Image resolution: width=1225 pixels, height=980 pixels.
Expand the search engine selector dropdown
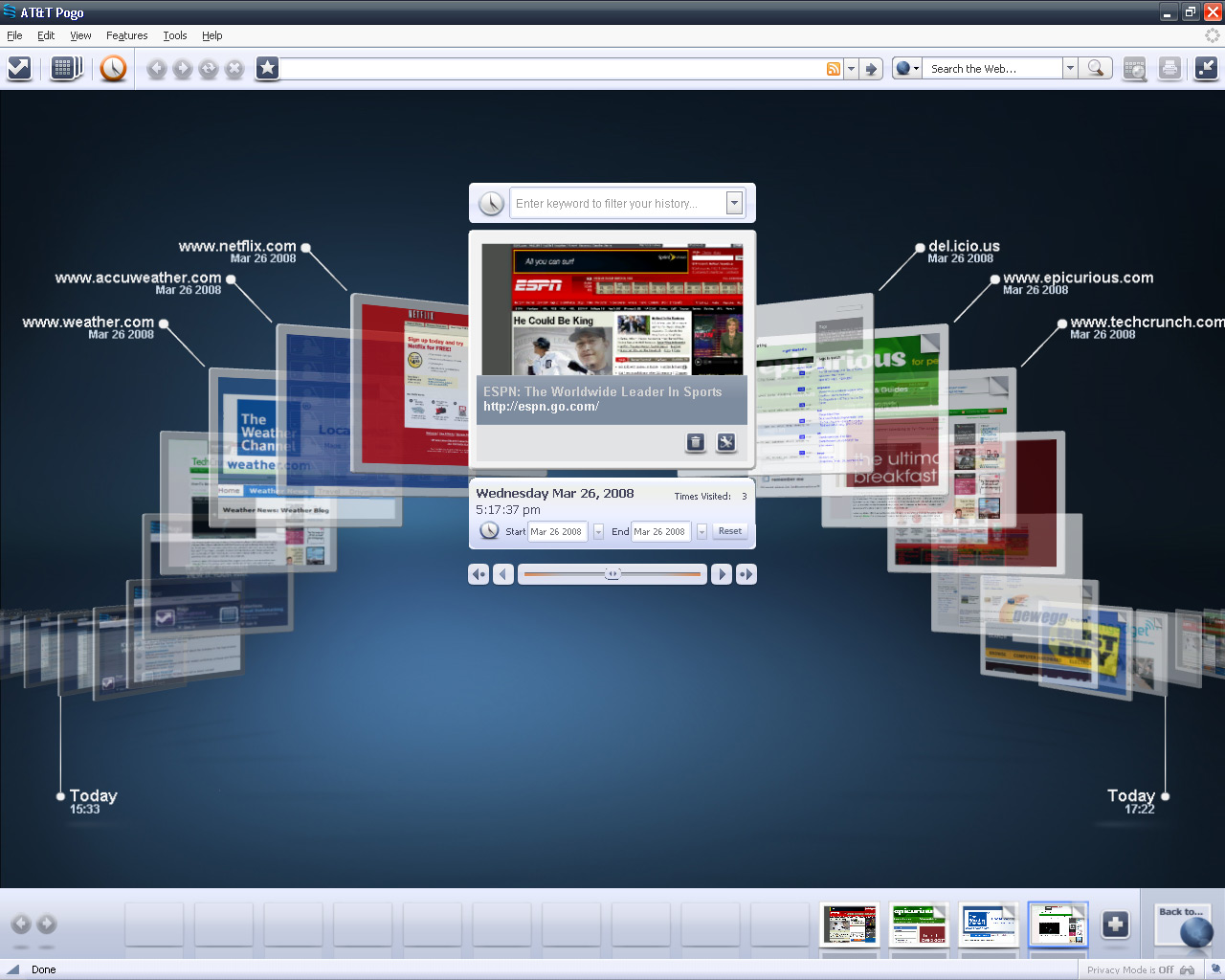906,68
